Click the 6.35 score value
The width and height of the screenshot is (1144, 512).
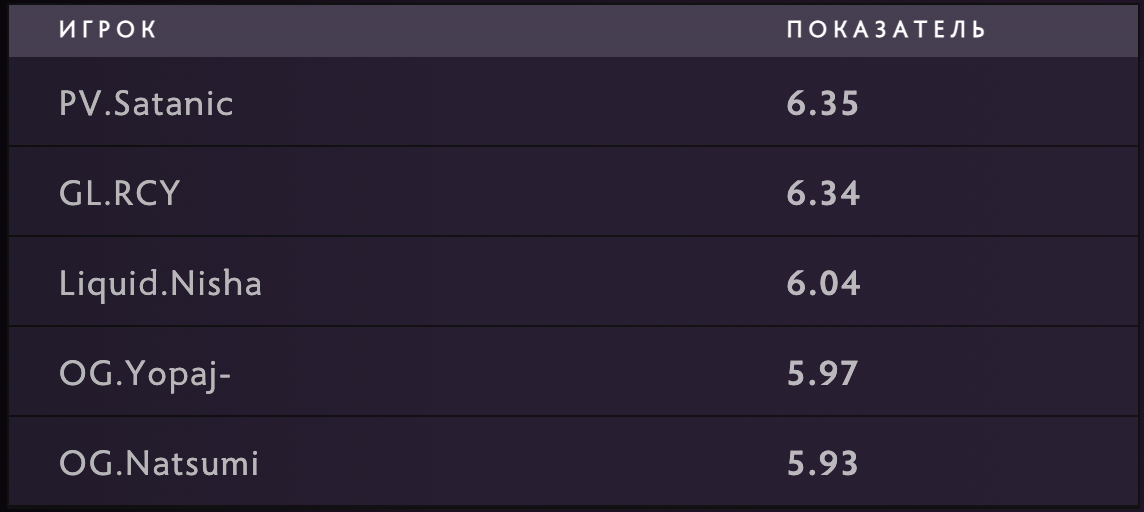822,103
